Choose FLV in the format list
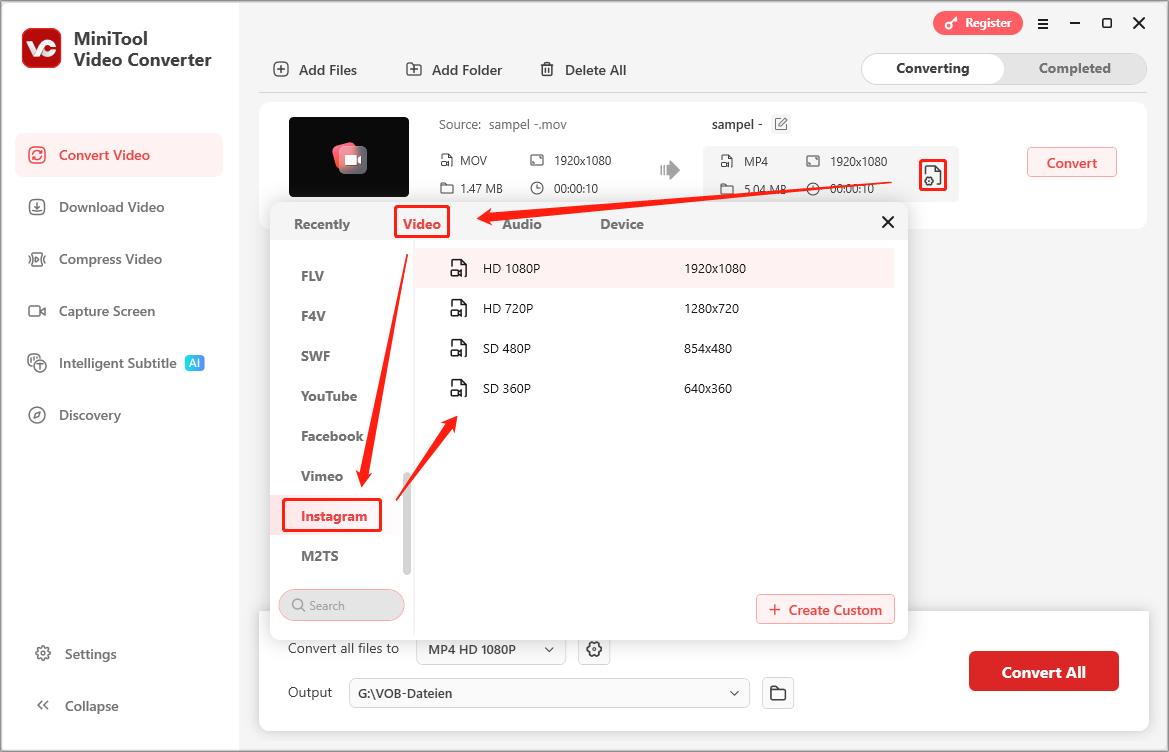The height and width of the screenshot is (752, 1169). click(312, 277)
